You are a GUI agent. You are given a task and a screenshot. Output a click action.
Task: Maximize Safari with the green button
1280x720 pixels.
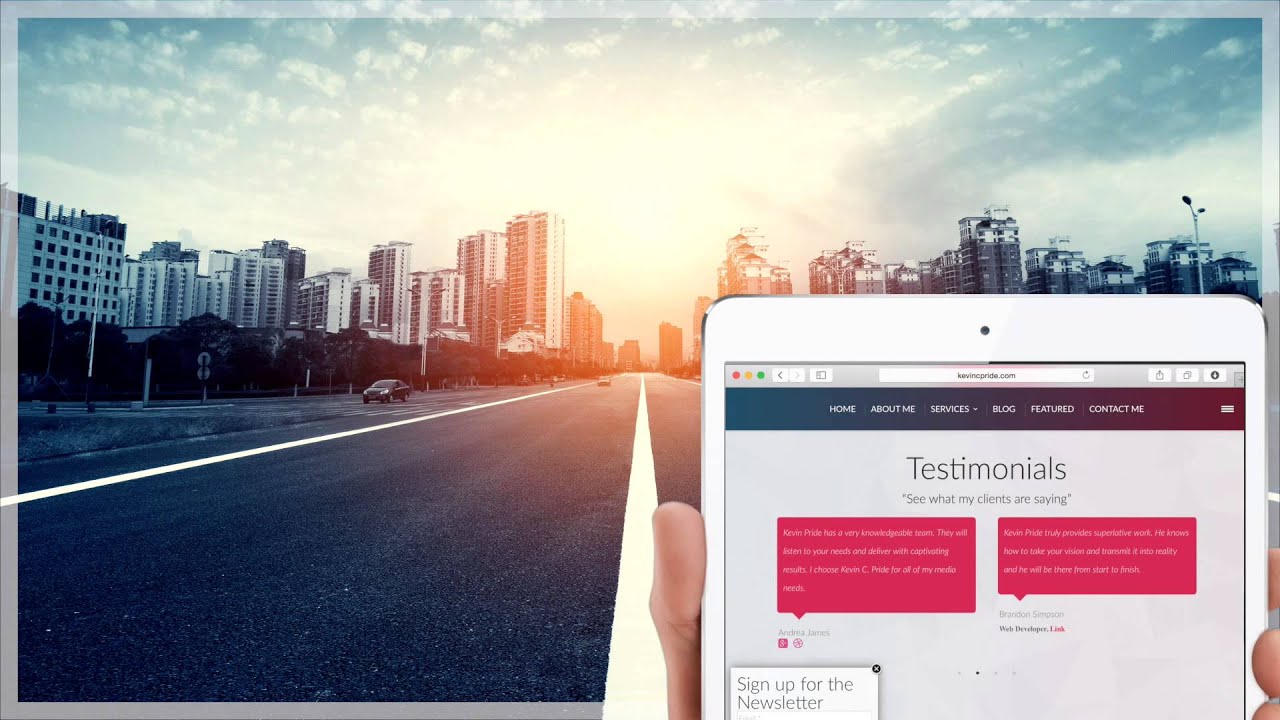click(761, 375)
